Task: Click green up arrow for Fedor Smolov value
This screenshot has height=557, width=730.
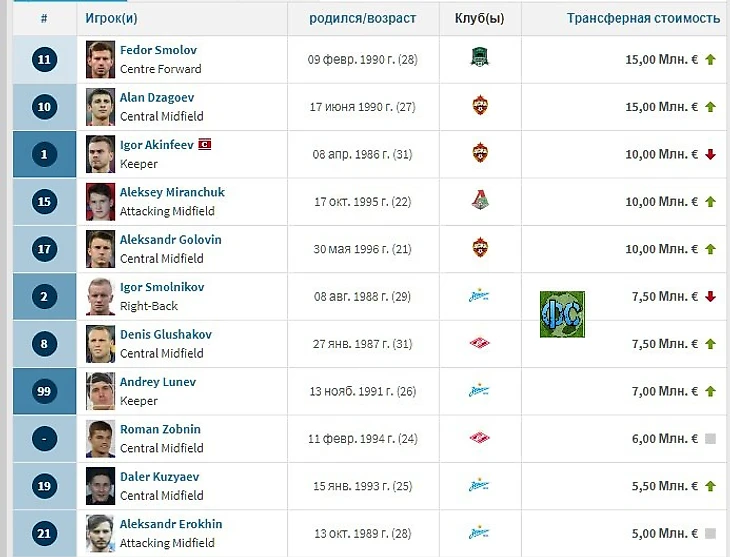Action: (x=710, y=60)
